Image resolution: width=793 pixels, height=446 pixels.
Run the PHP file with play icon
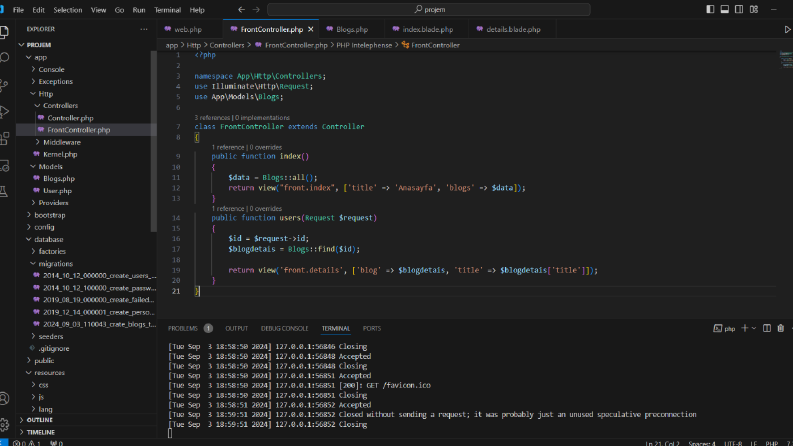pos(787,29)
